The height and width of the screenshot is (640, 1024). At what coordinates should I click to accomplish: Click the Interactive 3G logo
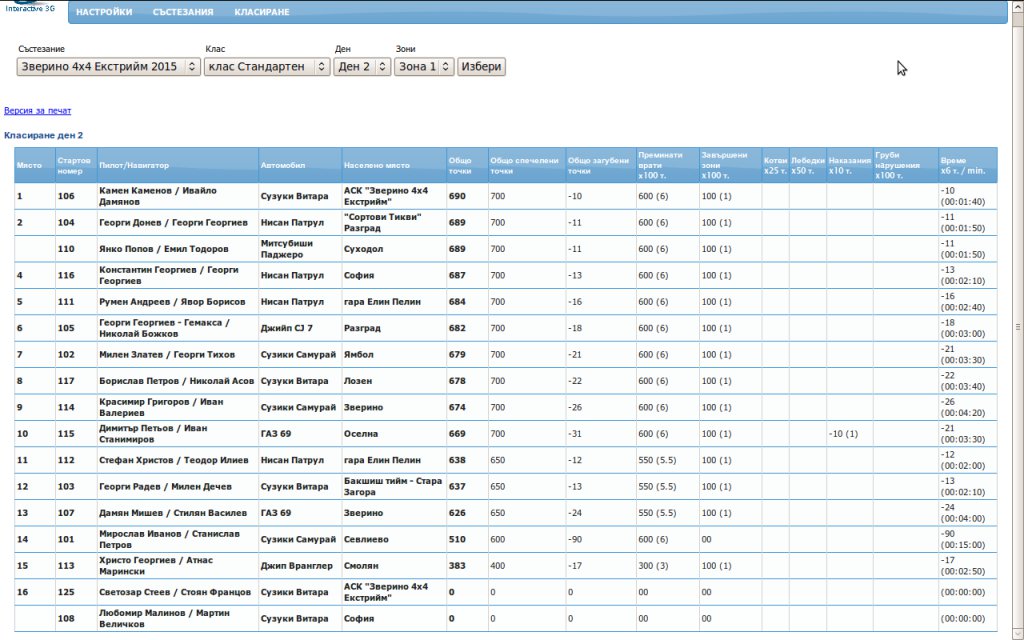pyautogui.click(x=30, y=9)
